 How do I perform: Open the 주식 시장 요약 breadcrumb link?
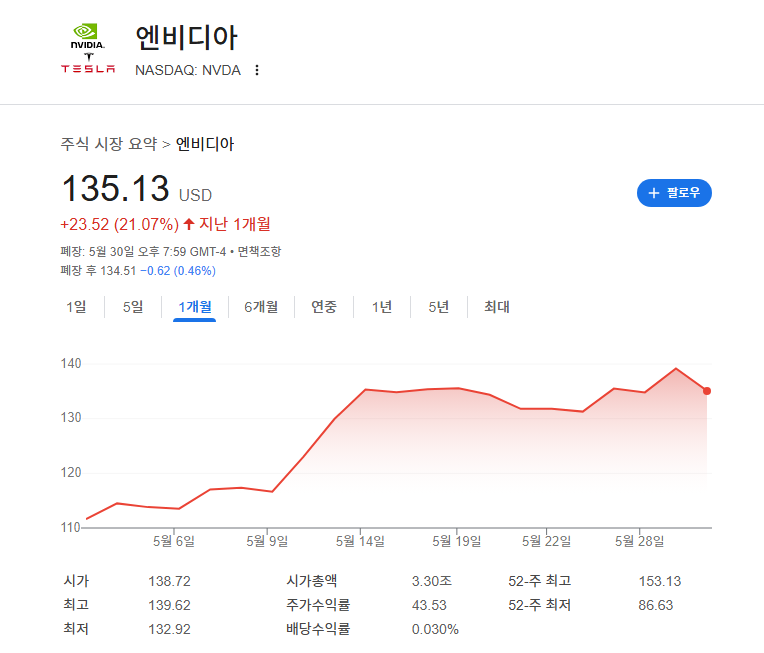[109, 144]
